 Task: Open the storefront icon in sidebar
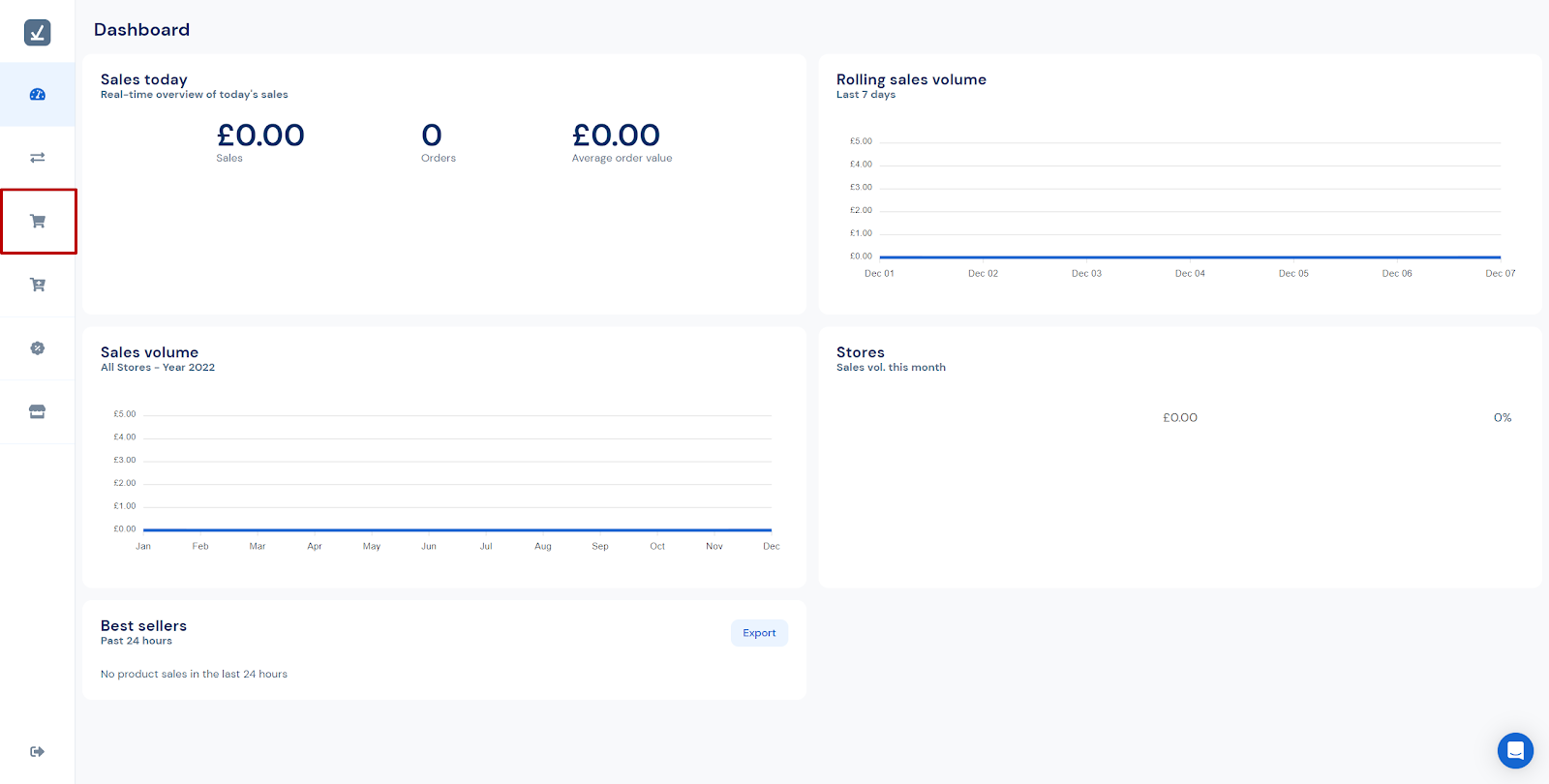(x=38, y=411)
